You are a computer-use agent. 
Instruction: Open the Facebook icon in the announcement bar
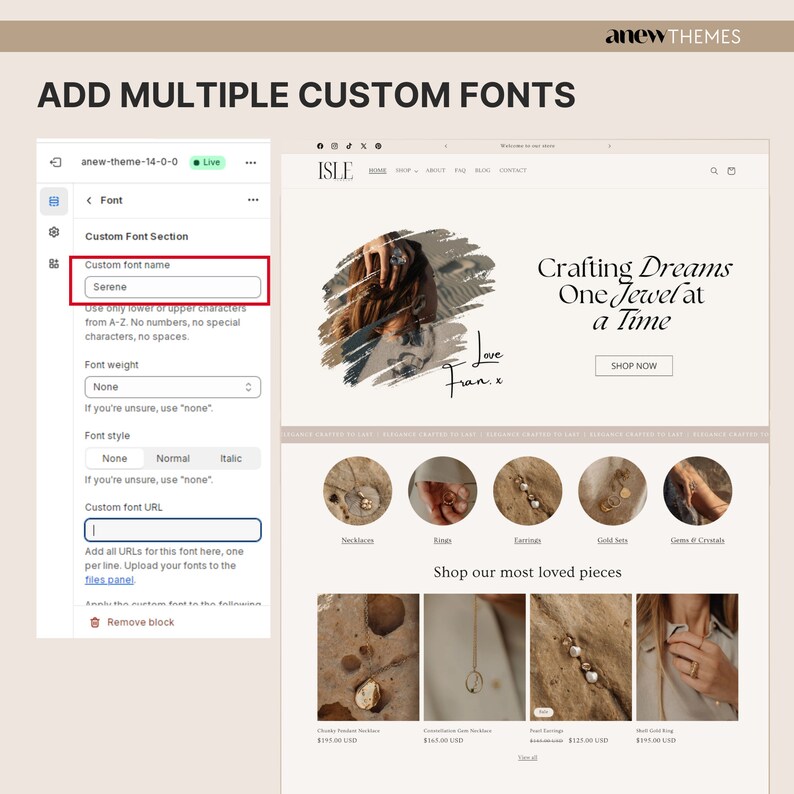pyautogui.click(x=320, y=146)
